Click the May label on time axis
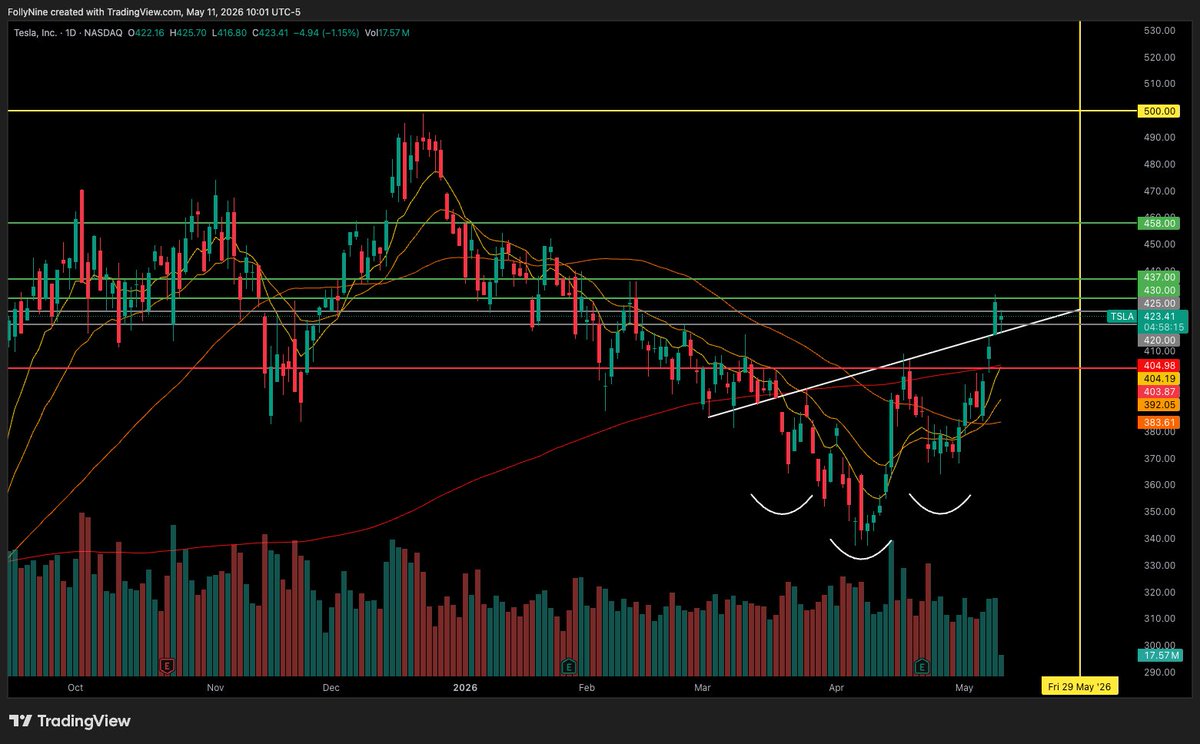 pyautogui.click(x=965, y=688)
